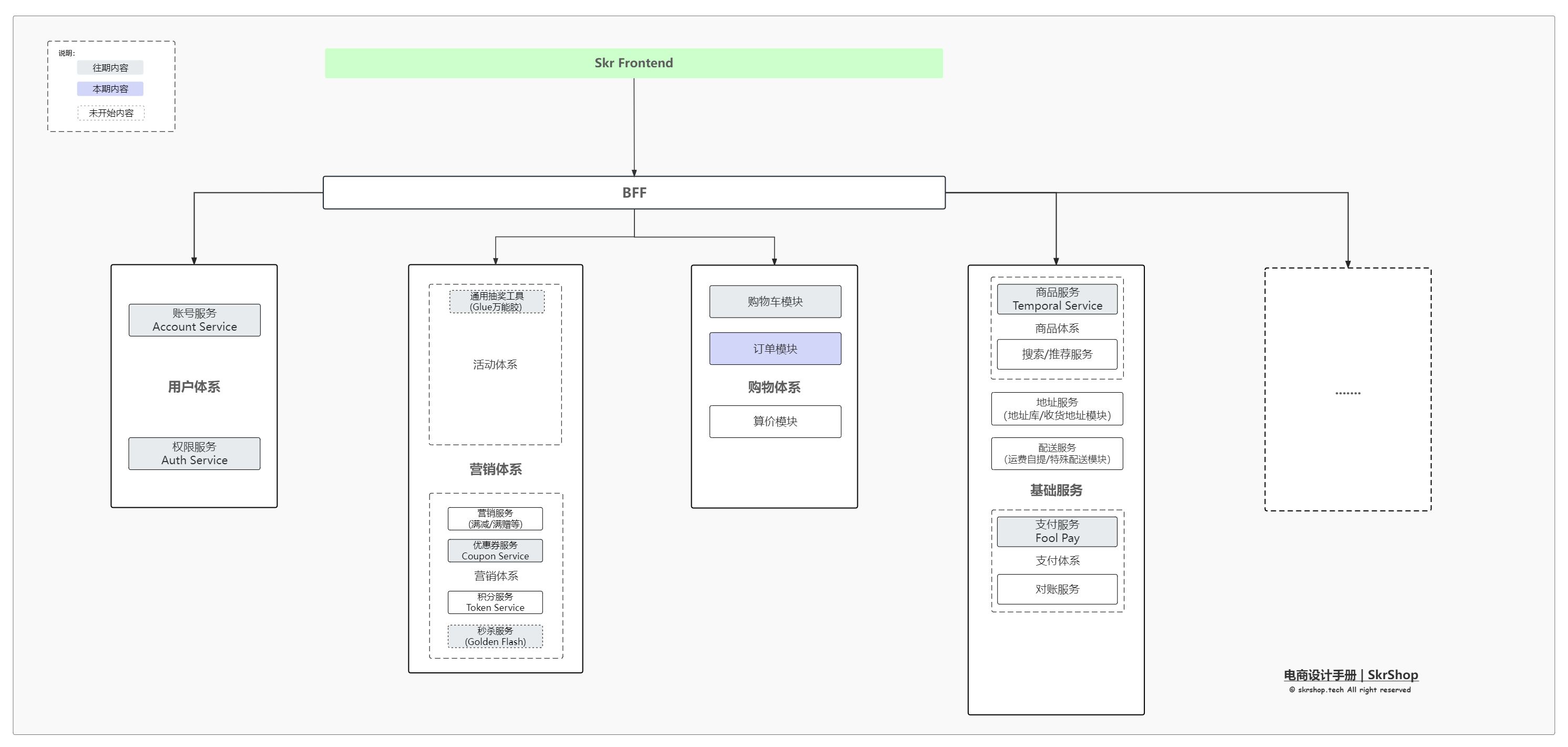Click the 本期内容 legend swatch
The width and height of the screenshot is (1568, 747).
tap(110, 89)
